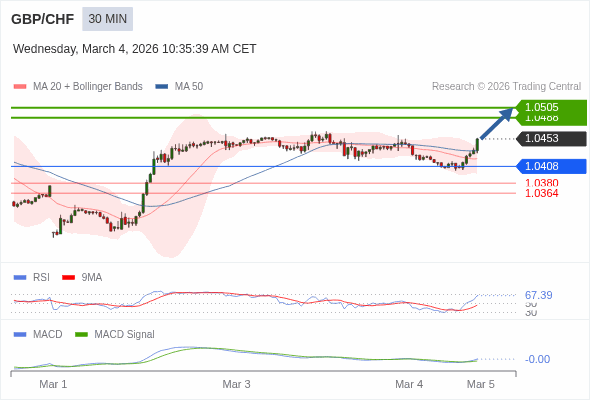Click the MACD legend label
Screen dimensions: 590x400
[48, 335]
